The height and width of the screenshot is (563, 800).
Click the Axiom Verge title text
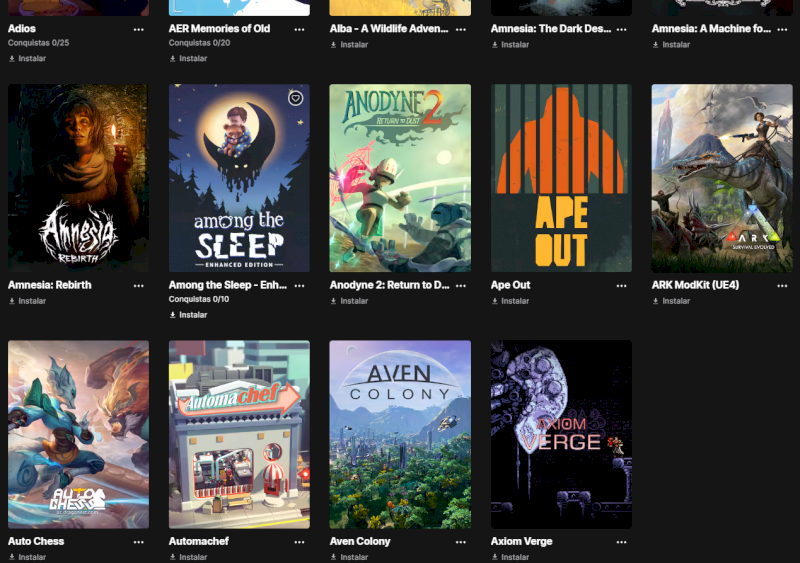[521, 542]
